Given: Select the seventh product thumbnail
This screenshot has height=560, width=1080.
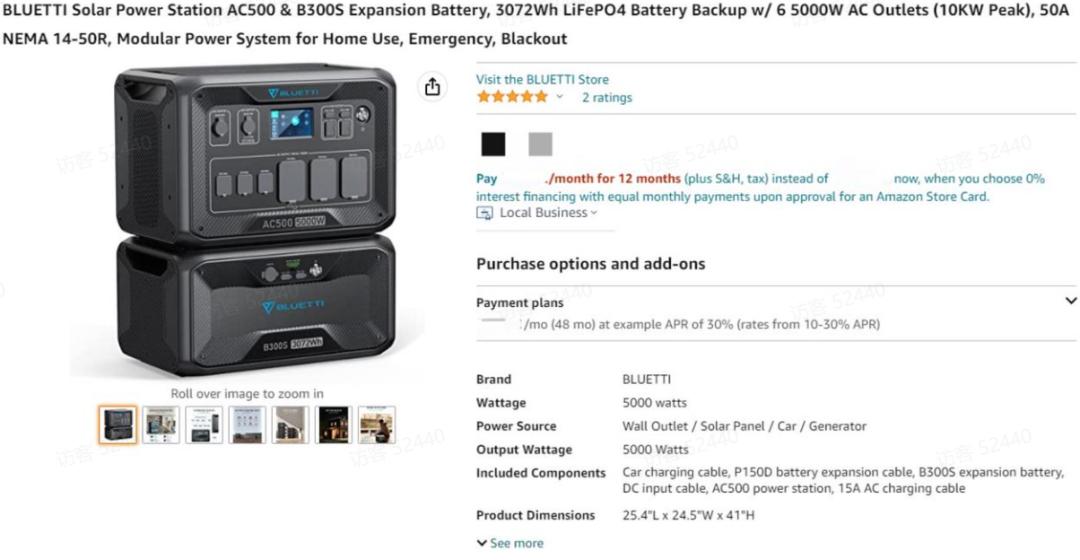Looking at the screenshot, I should click(377, 424).
